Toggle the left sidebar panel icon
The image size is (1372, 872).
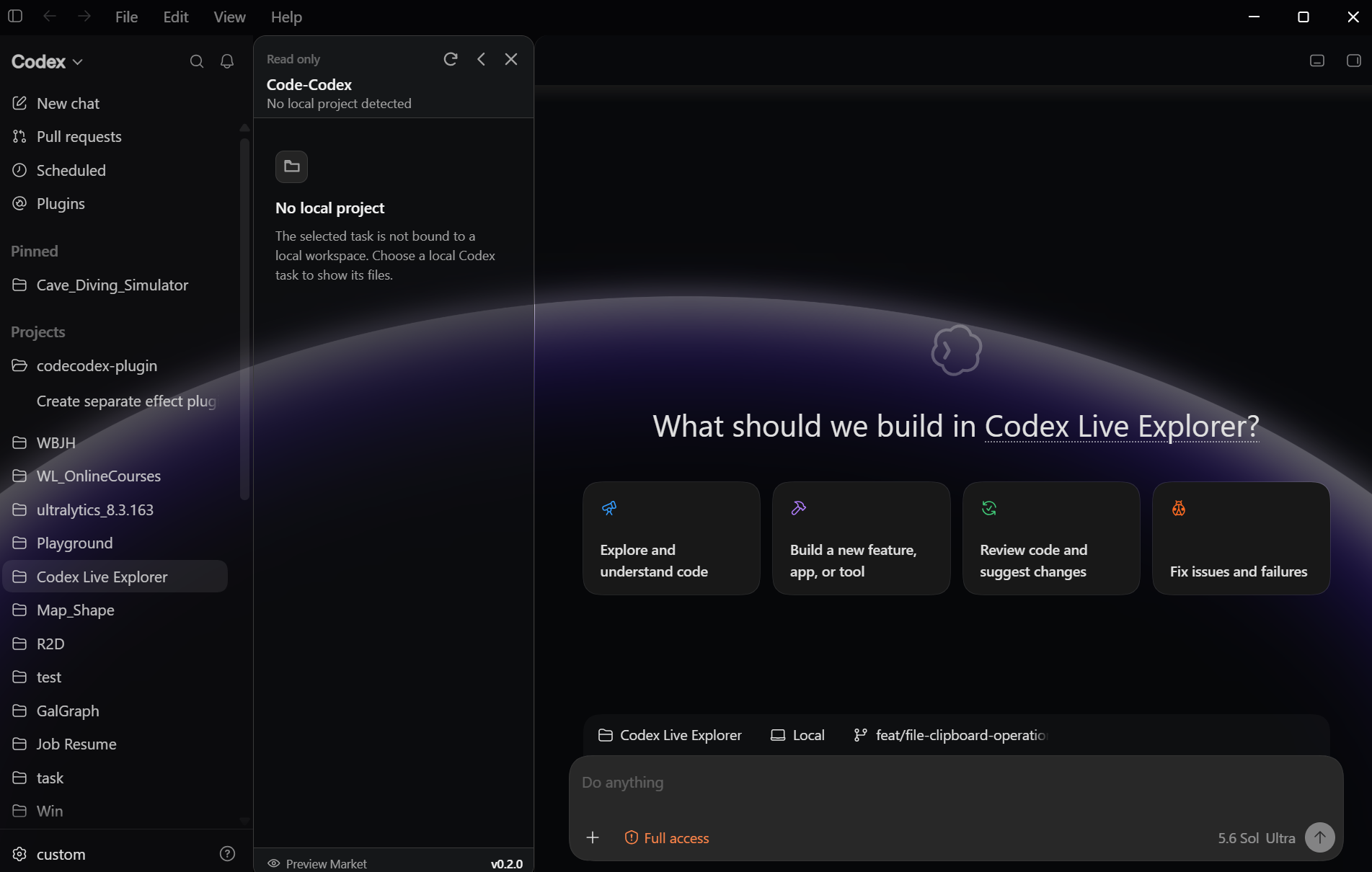[15, 16]
